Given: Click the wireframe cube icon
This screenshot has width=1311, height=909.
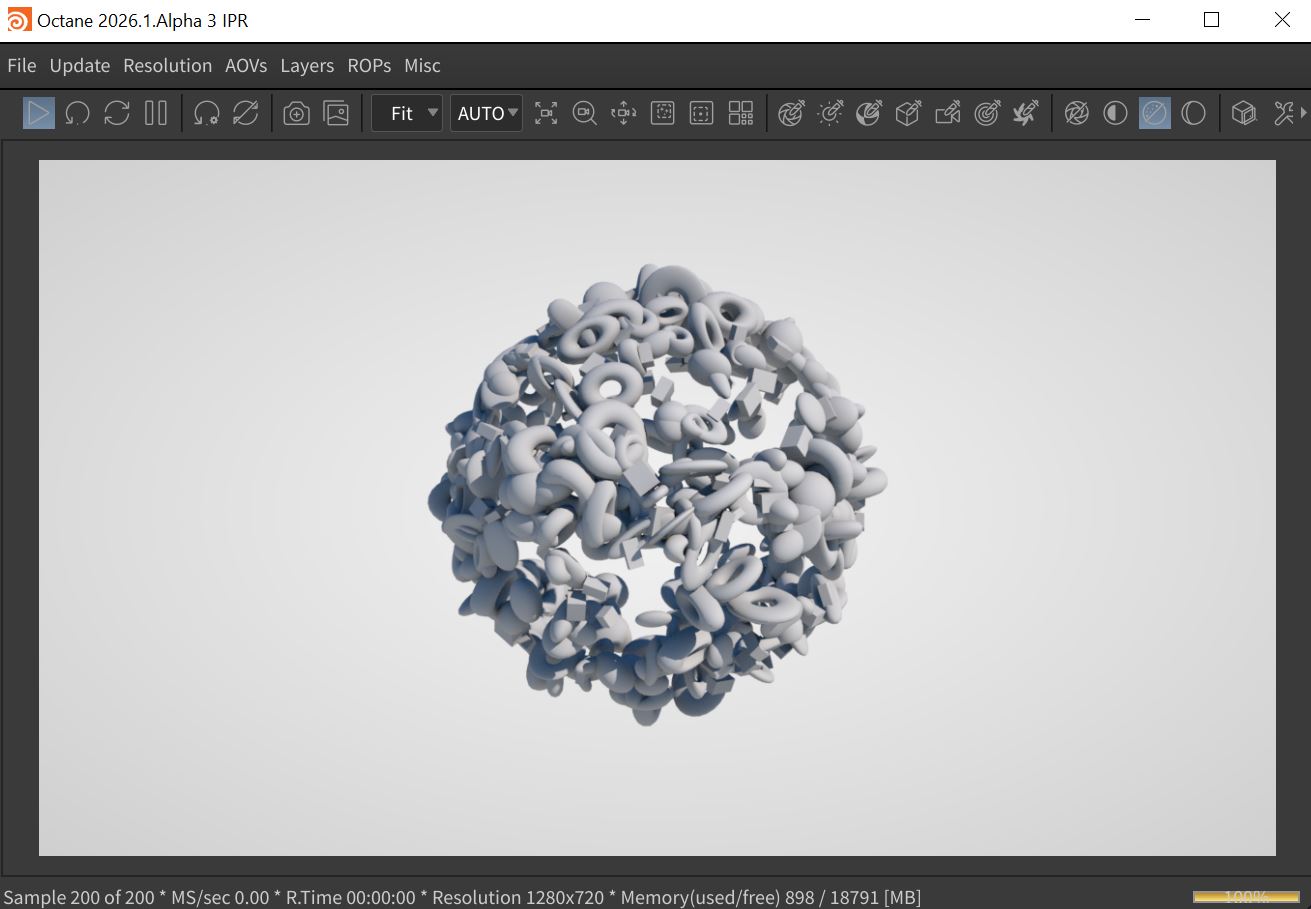Looking at the screenshot, I should click(x=1243, y=113).
